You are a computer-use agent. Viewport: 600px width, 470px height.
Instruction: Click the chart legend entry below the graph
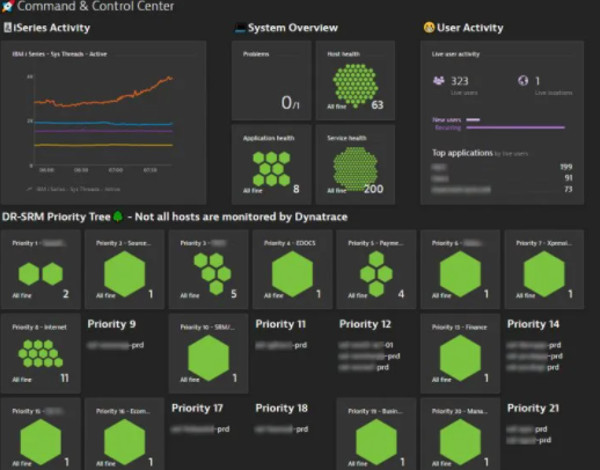coord(73,189)
